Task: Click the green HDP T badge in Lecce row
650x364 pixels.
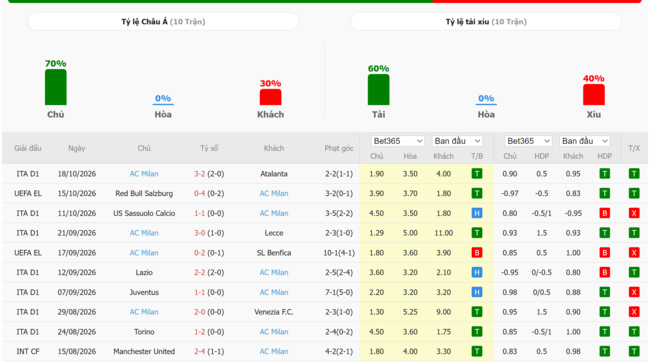Action: (604, 233)
